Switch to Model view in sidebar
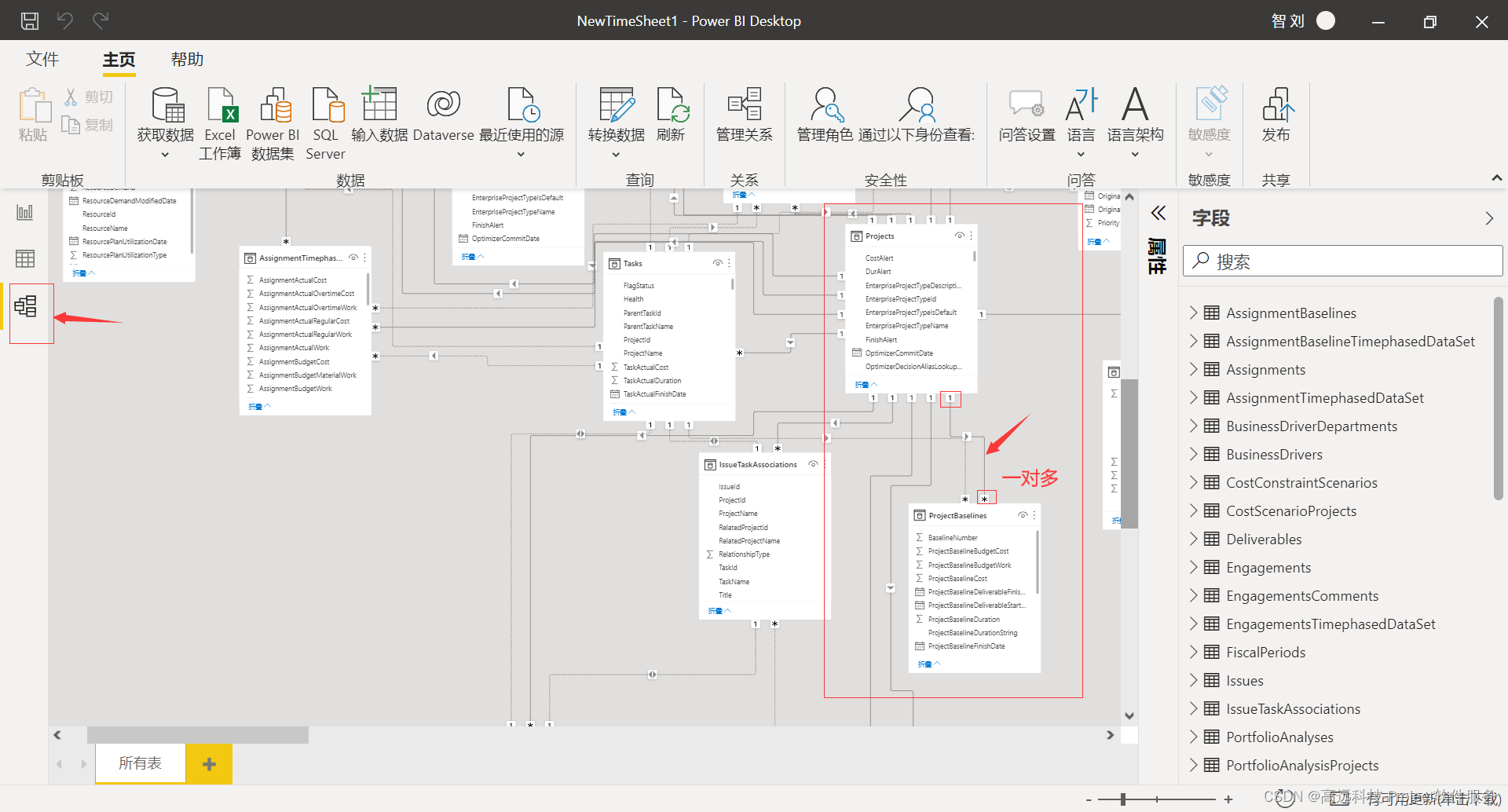 click(x=25, y=306)
